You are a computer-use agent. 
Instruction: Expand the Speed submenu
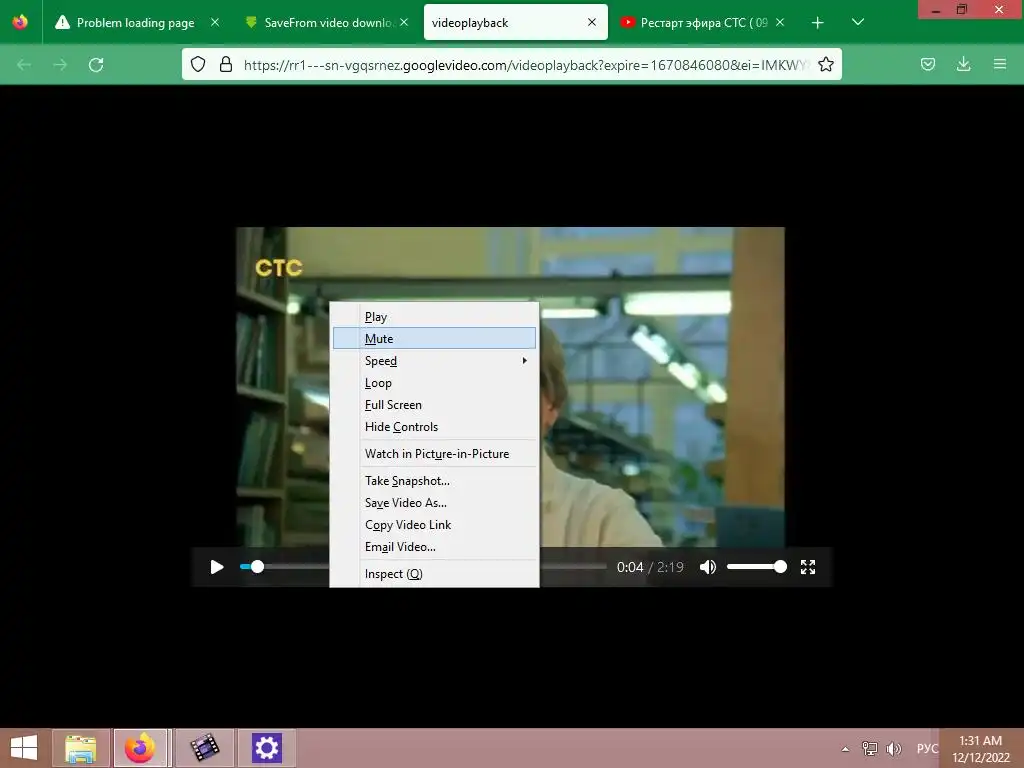click(434, 360)
